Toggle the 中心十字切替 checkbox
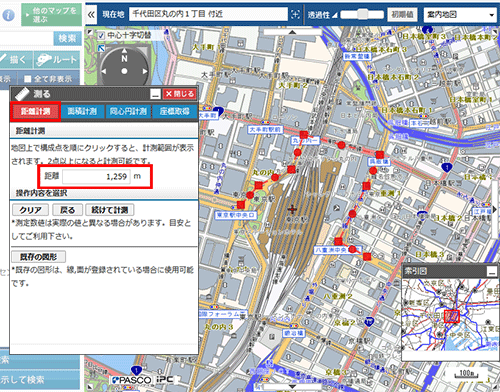500x392 pixels. click(101, 35)
